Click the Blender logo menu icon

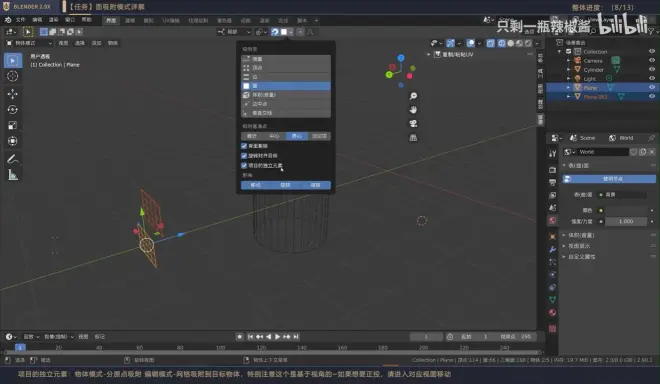tap(8, 20)
